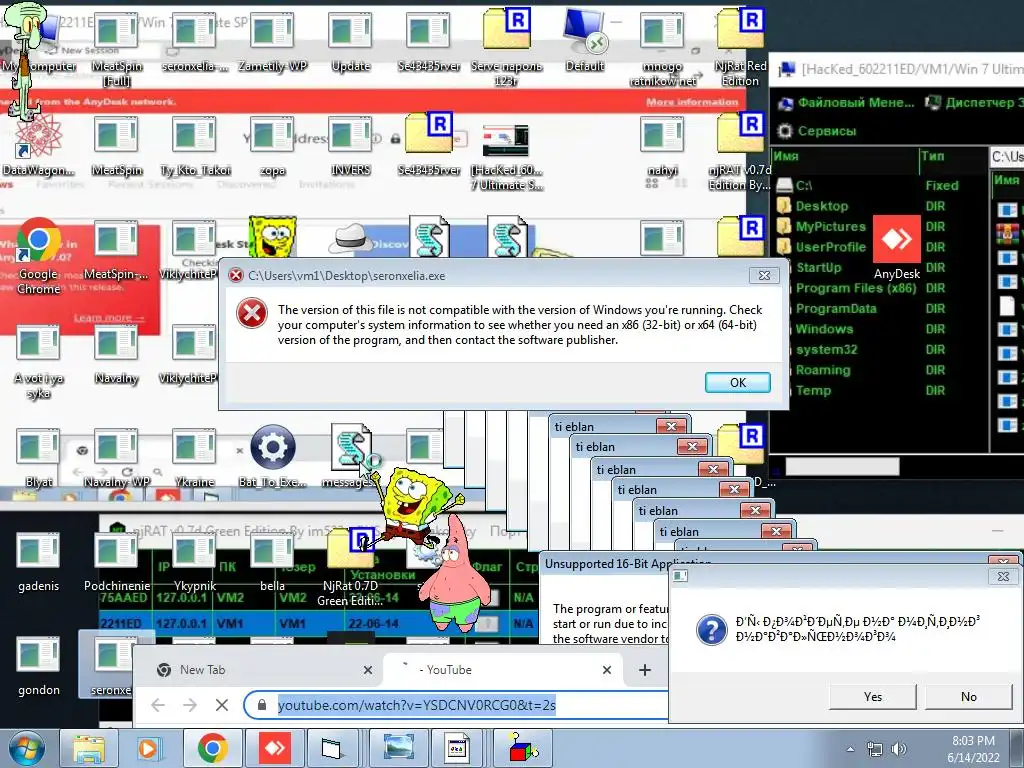Open the Default remote desktop icon

tap(584, 42)
